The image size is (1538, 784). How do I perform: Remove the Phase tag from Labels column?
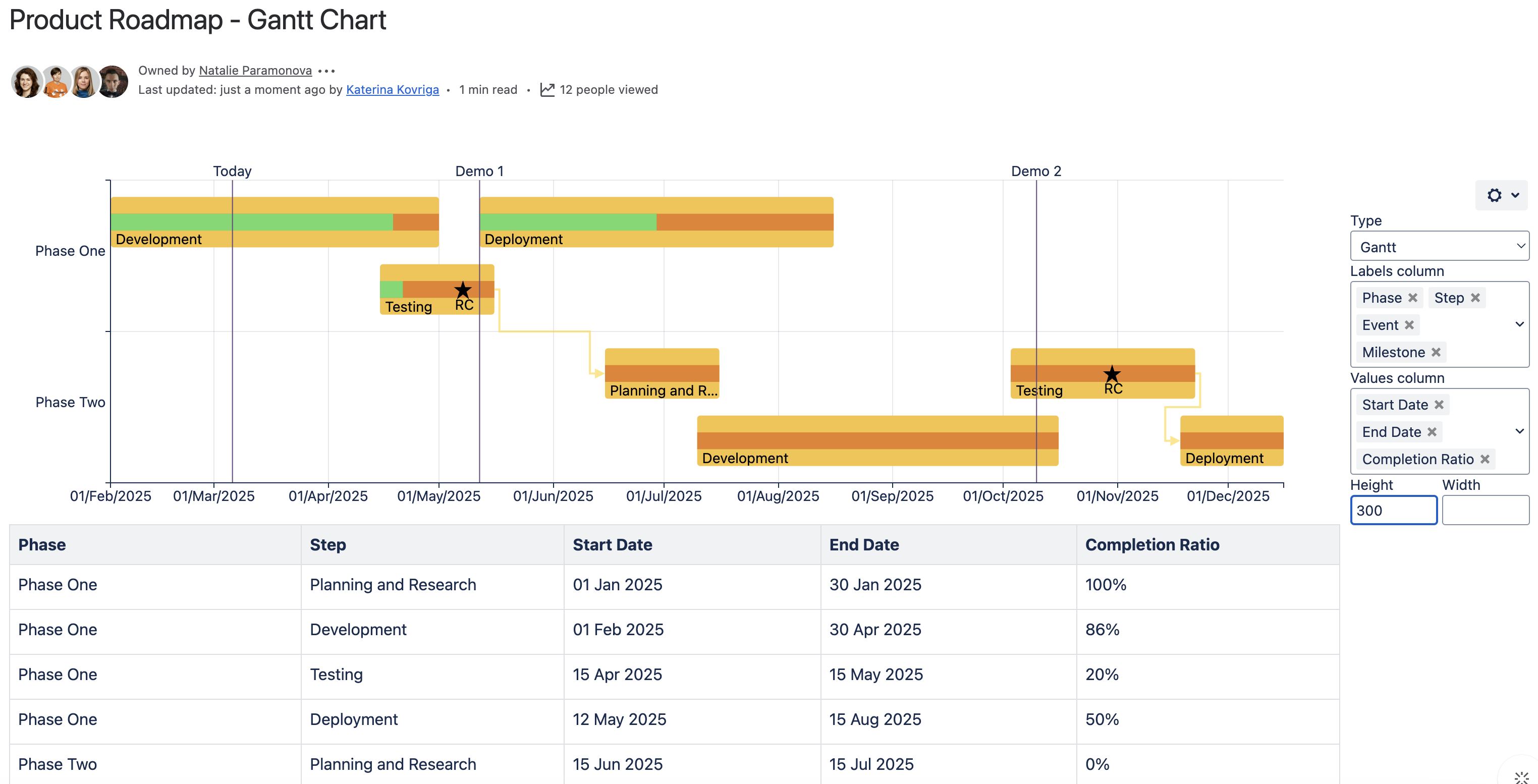[1412, 298]
